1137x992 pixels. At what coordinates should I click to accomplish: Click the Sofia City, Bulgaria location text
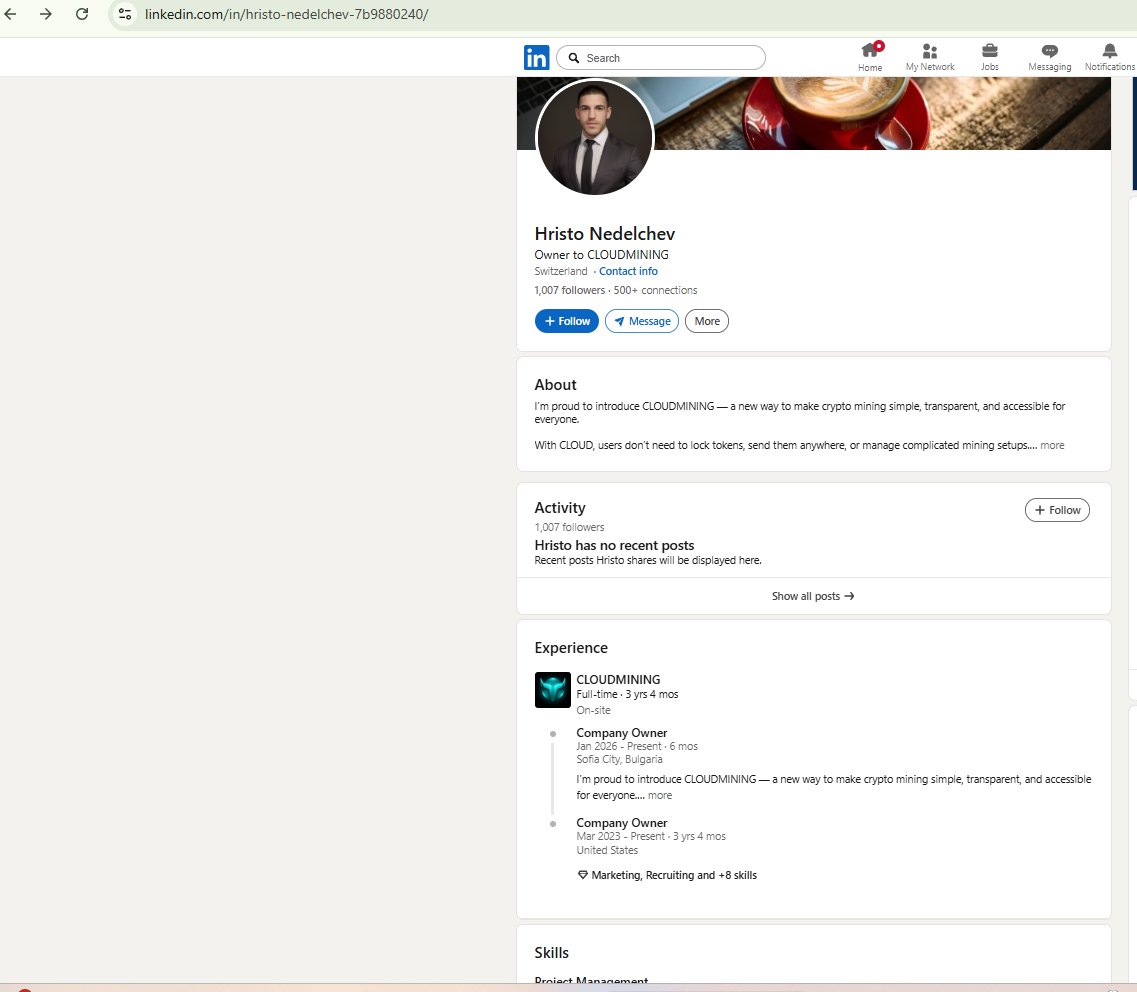[x=619, y=759]
